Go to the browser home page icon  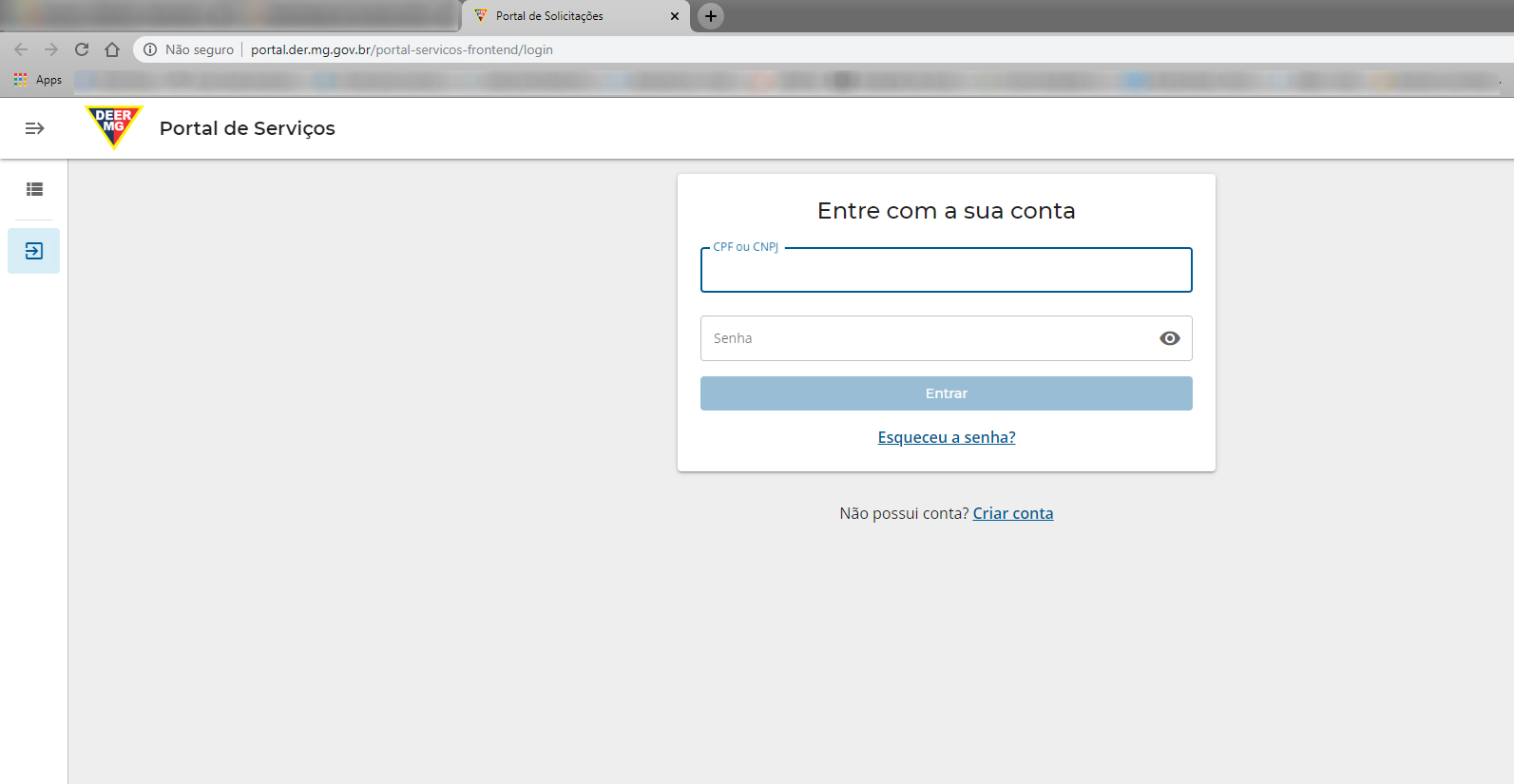tap(112, 49)
